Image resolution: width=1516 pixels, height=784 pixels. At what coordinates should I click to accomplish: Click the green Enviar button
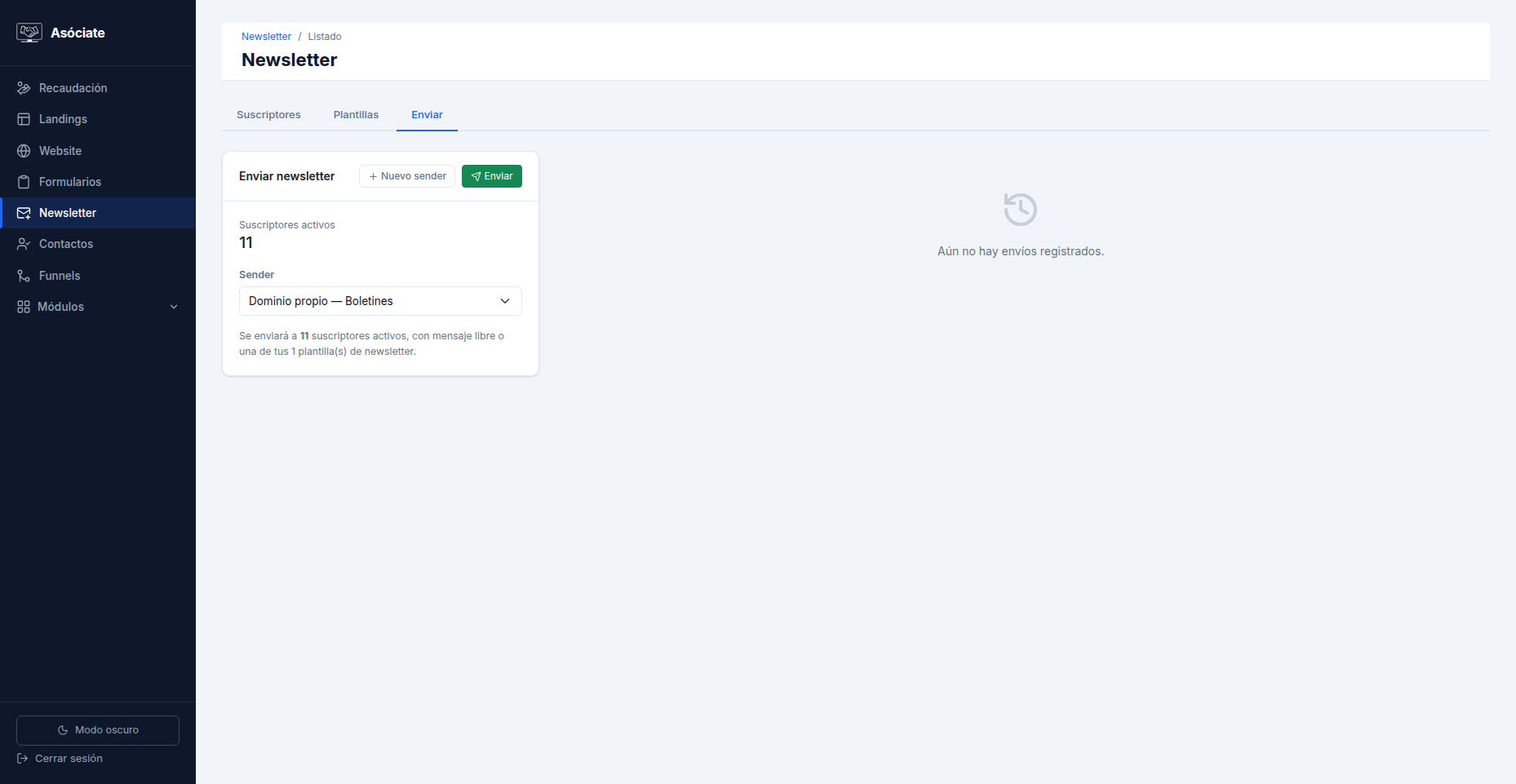coord(492,176)
